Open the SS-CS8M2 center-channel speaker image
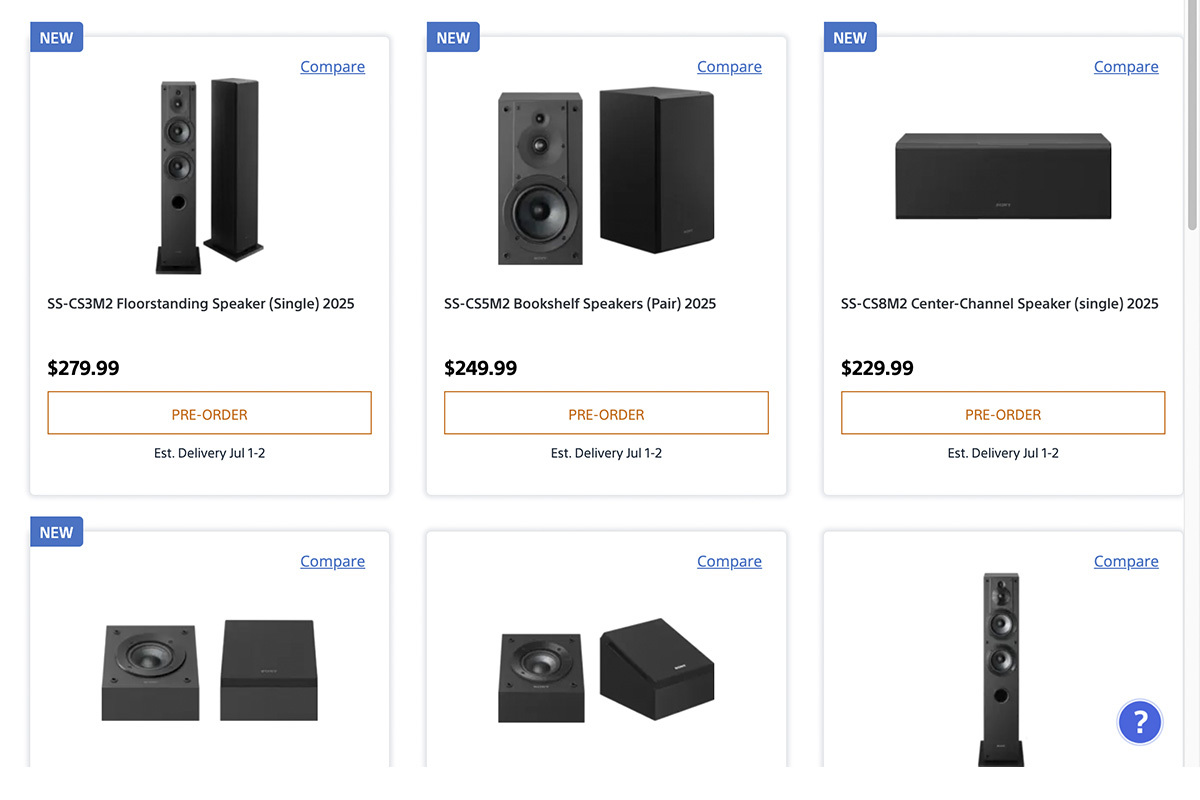Viewport: 1200px width, 800px height. [1003, 177]
